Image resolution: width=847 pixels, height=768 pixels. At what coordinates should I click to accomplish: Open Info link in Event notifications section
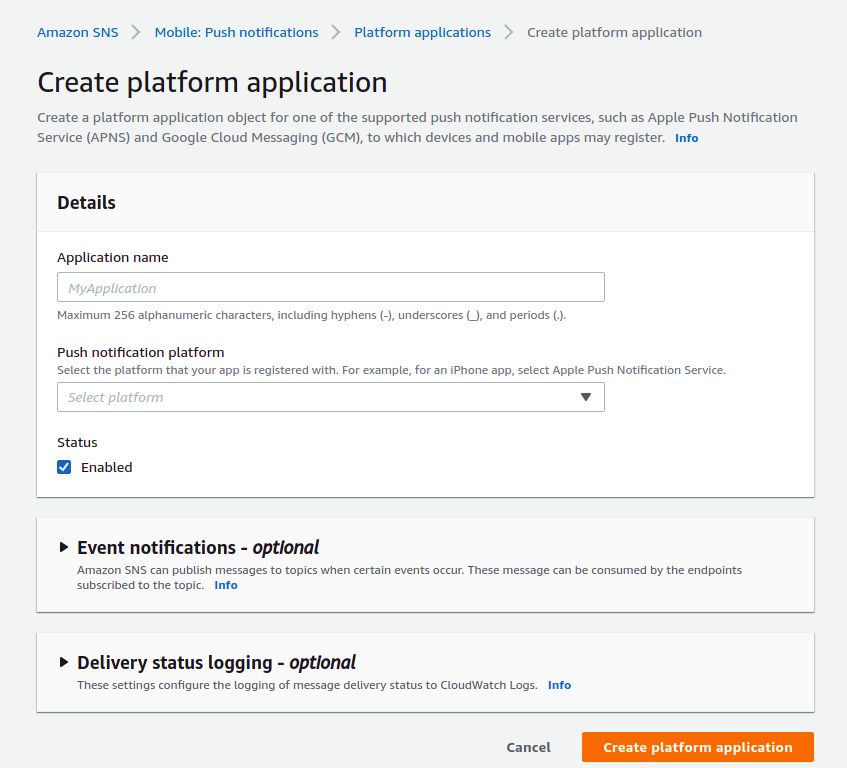tap(226, 585)
